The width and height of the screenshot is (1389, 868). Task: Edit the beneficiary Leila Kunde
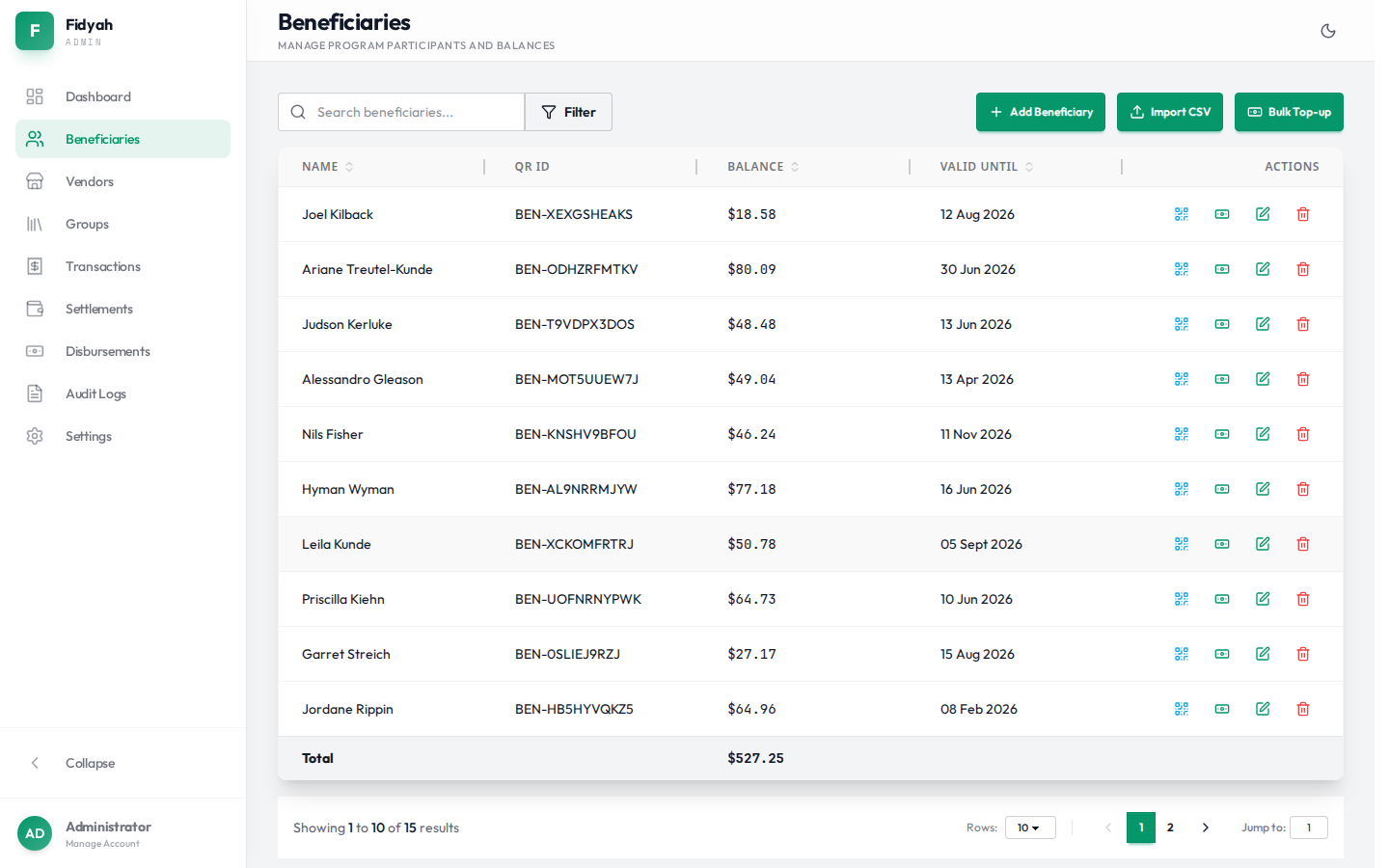1263,544
